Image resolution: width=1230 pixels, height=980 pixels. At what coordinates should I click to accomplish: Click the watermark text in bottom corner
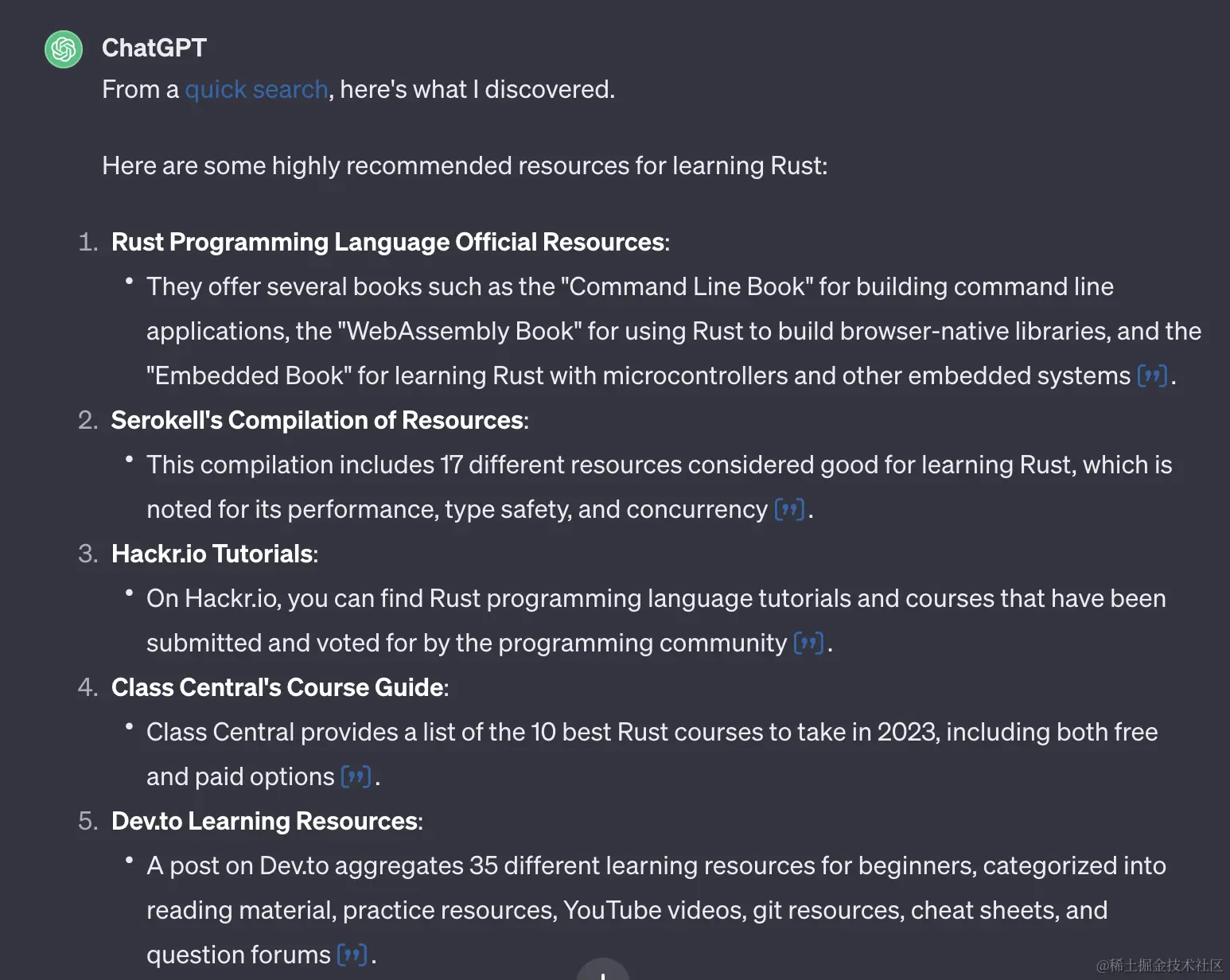[x=1159, y=965]
